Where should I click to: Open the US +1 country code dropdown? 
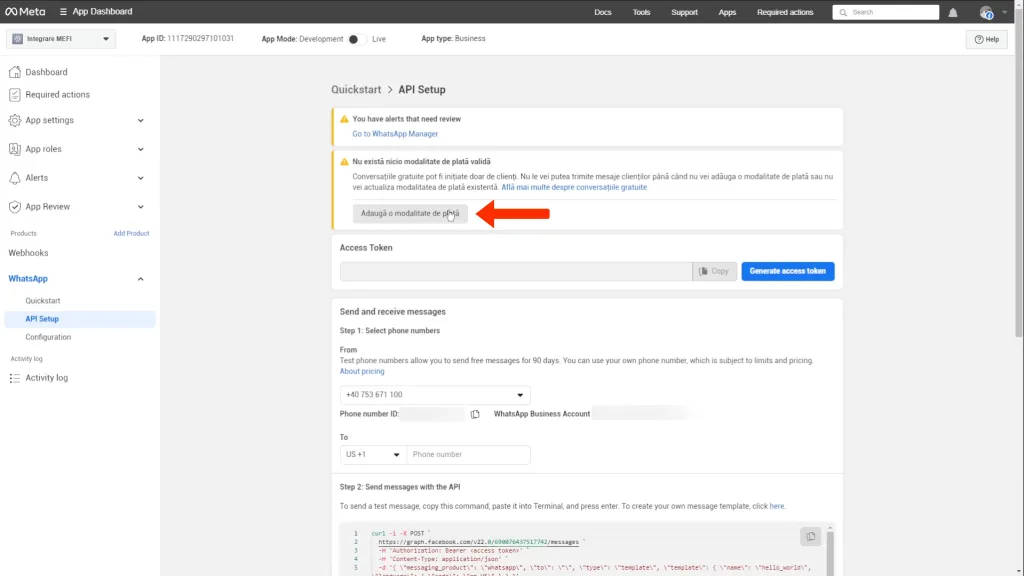tap(373, 455)
